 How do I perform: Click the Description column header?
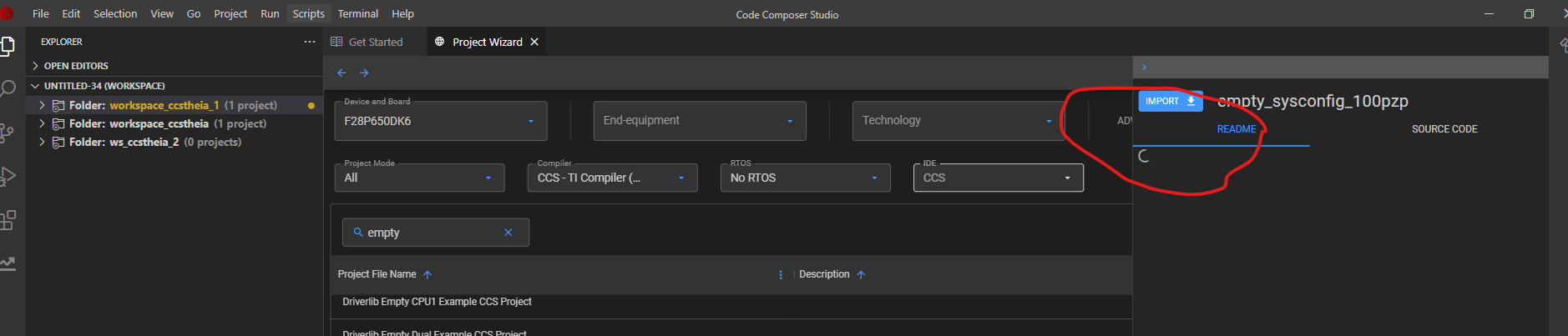tap(824, 274)
